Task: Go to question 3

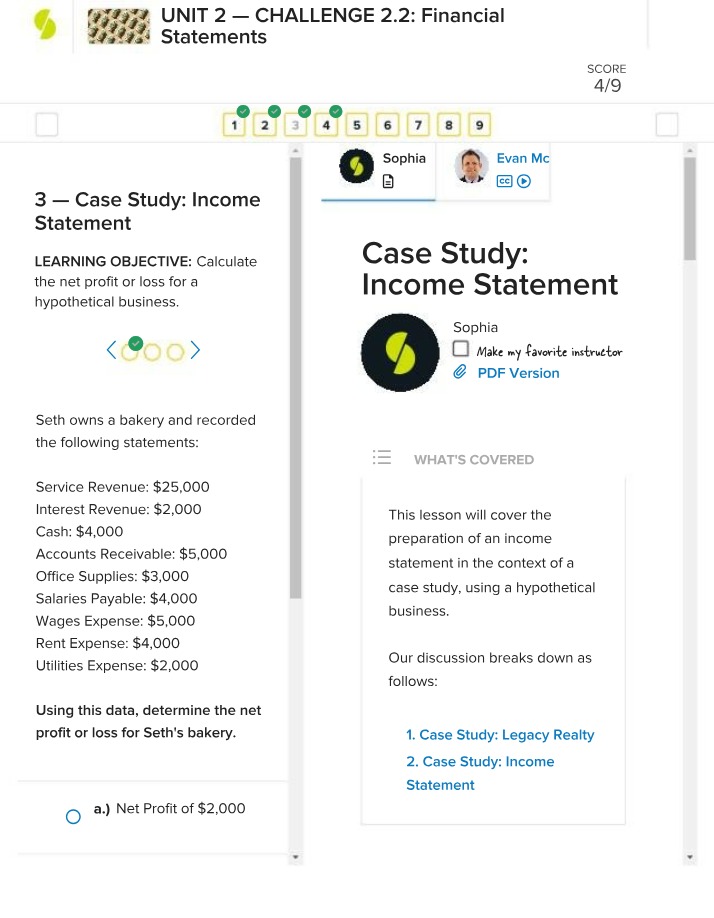Action: pos(296,125)
